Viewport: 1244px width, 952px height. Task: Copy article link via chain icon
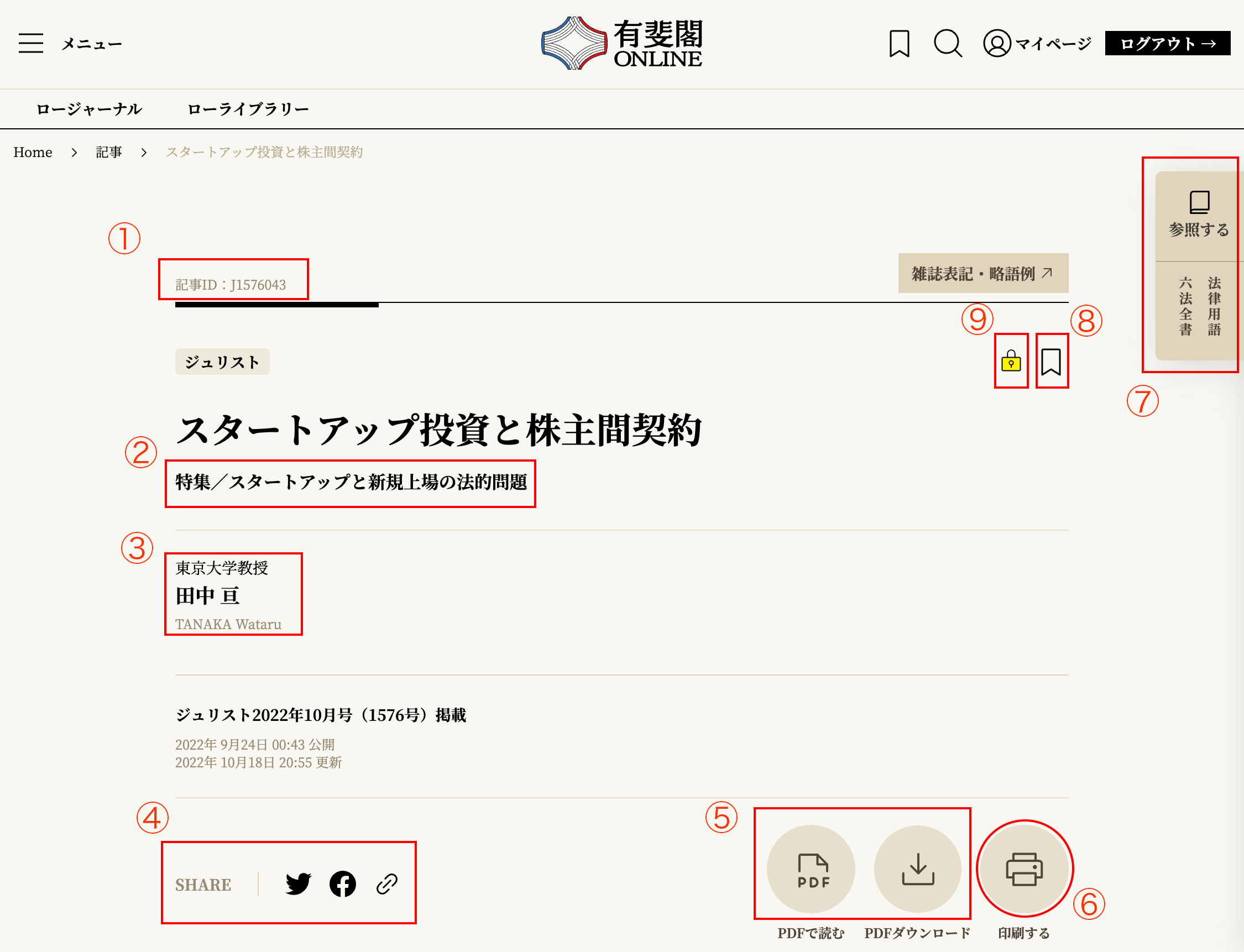click(387, 883)
